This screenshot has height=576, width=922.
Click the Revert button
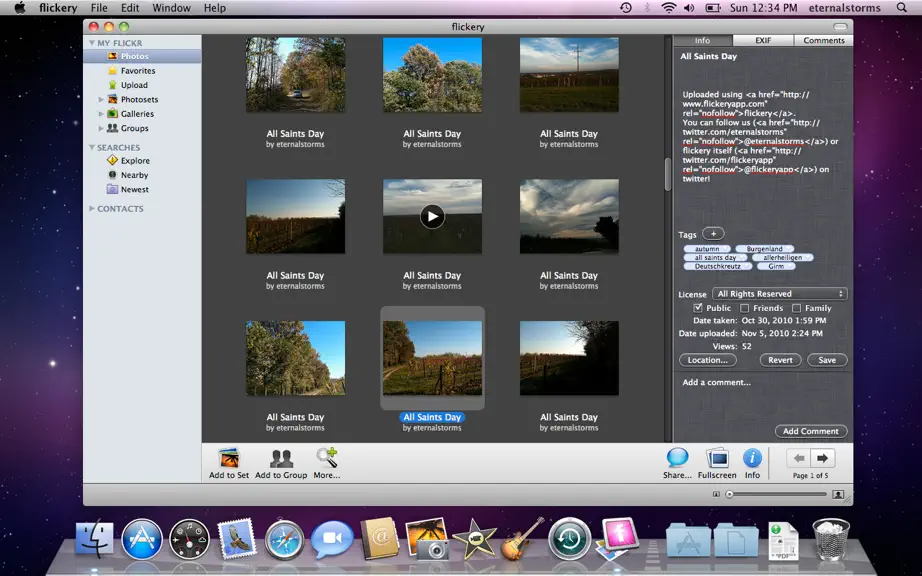click(x=780, y=360)
